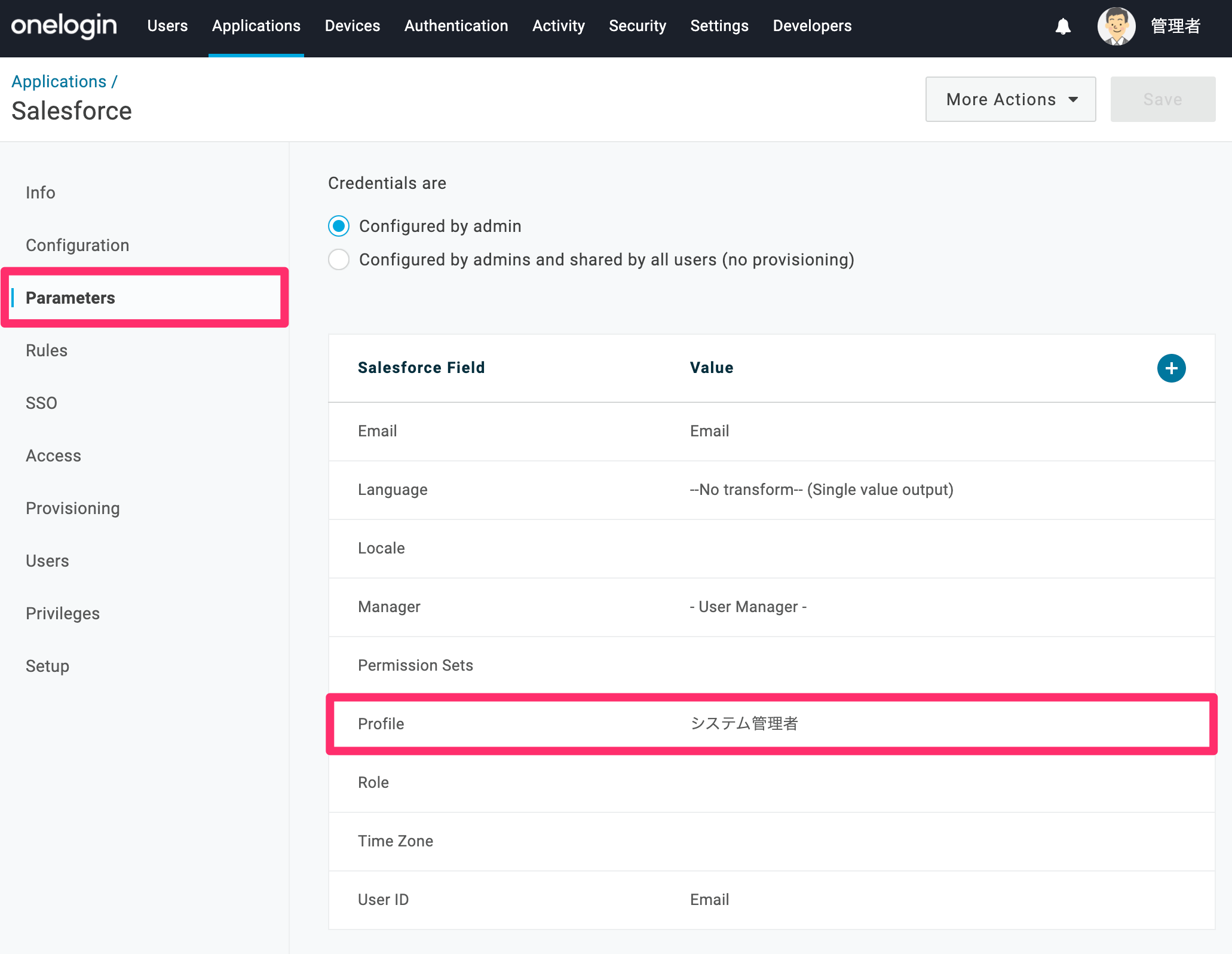Open the Role parameter row
1232x954 pixels.
[x=771, y=783]
